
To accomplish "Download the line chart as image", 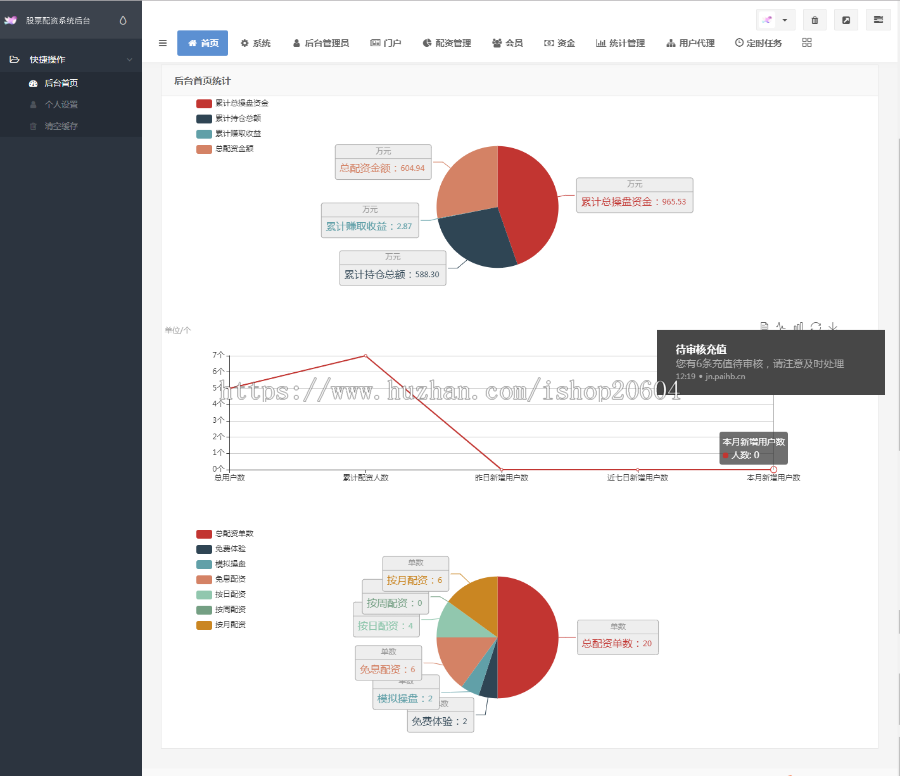I will (833, 326).
